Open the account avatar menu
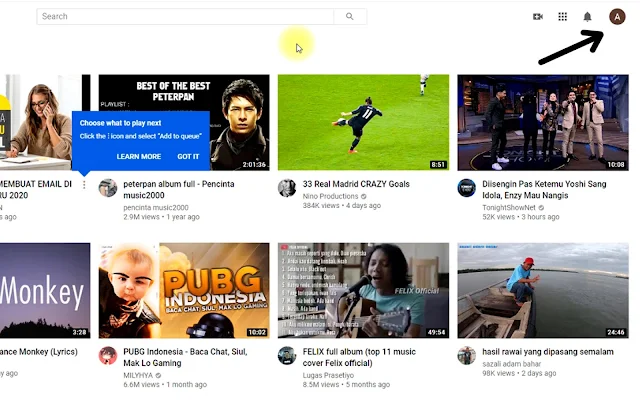The height and width of the screenshot is (400, 640). [617, 17]
